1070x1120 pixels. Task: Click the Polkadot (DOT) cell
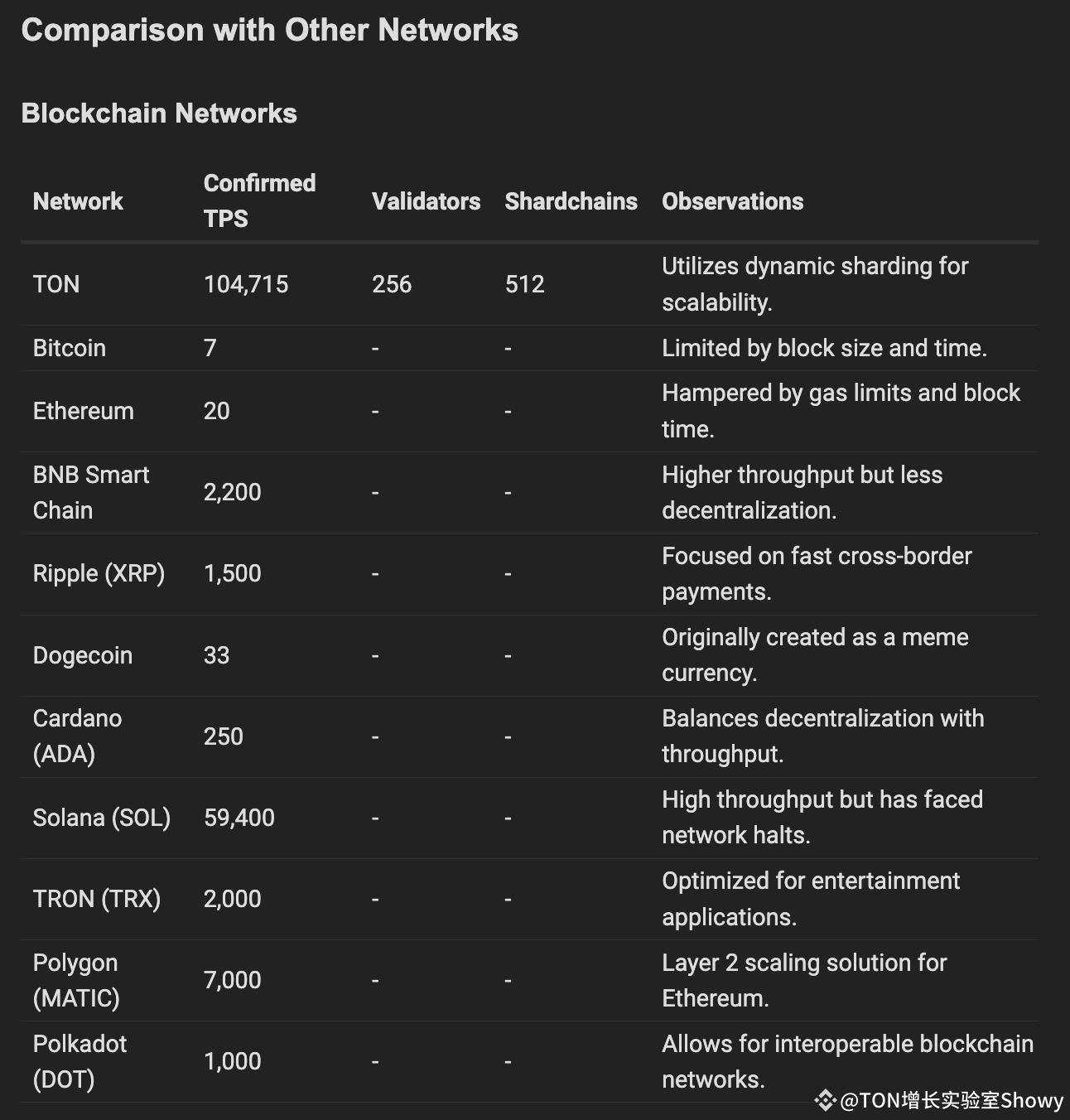tap(80, 1061)
